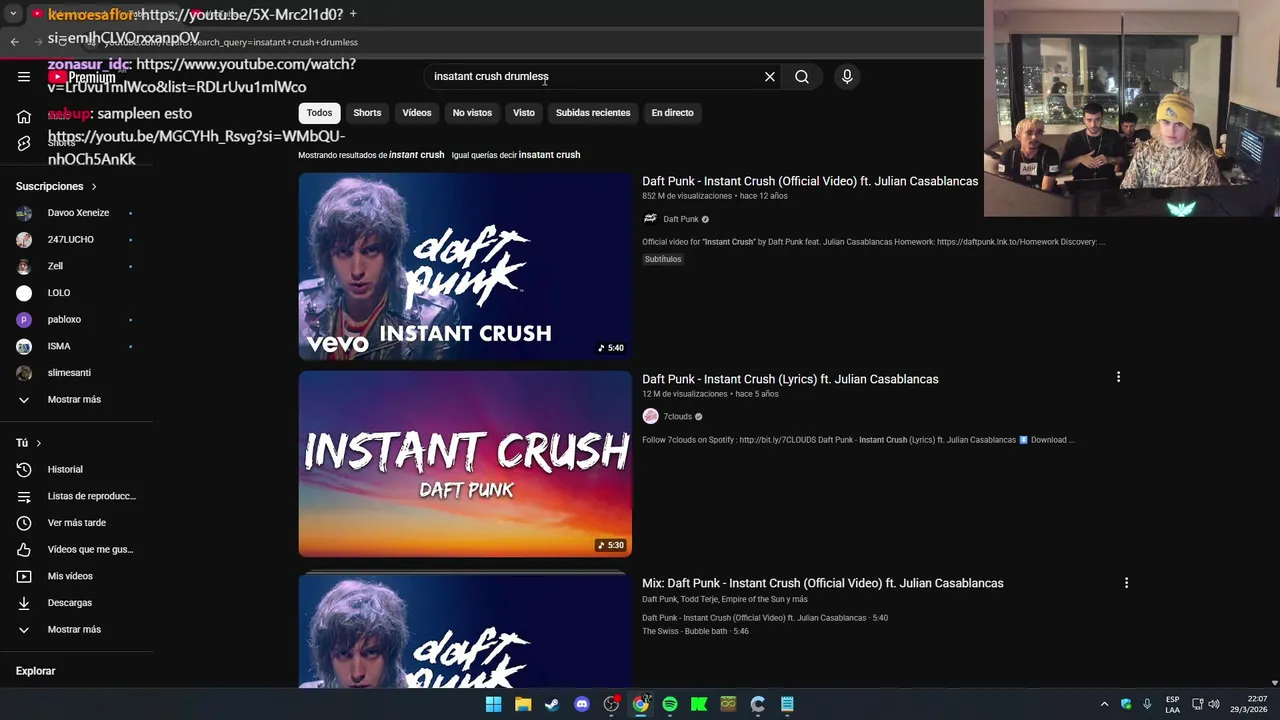Expand Suscripciones section chevron
This screenshot has height=720, width=1280.
coord(94,187)
